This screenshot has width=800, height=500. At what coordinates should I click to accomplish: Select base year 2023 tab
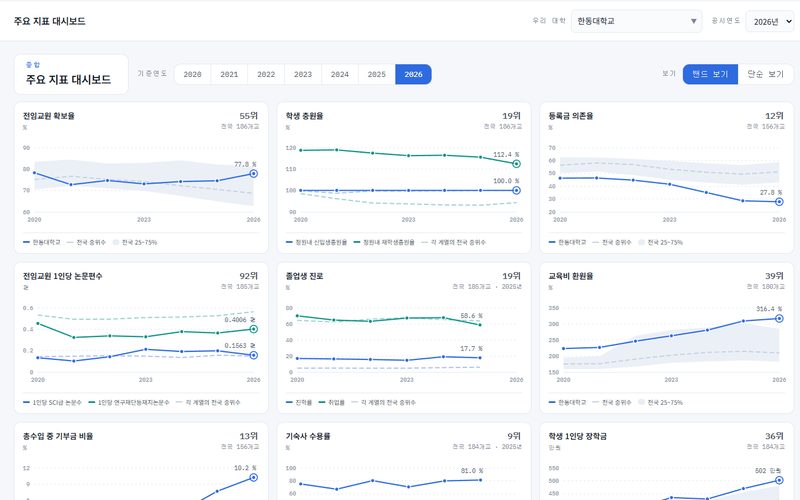(x=303, y=74)
